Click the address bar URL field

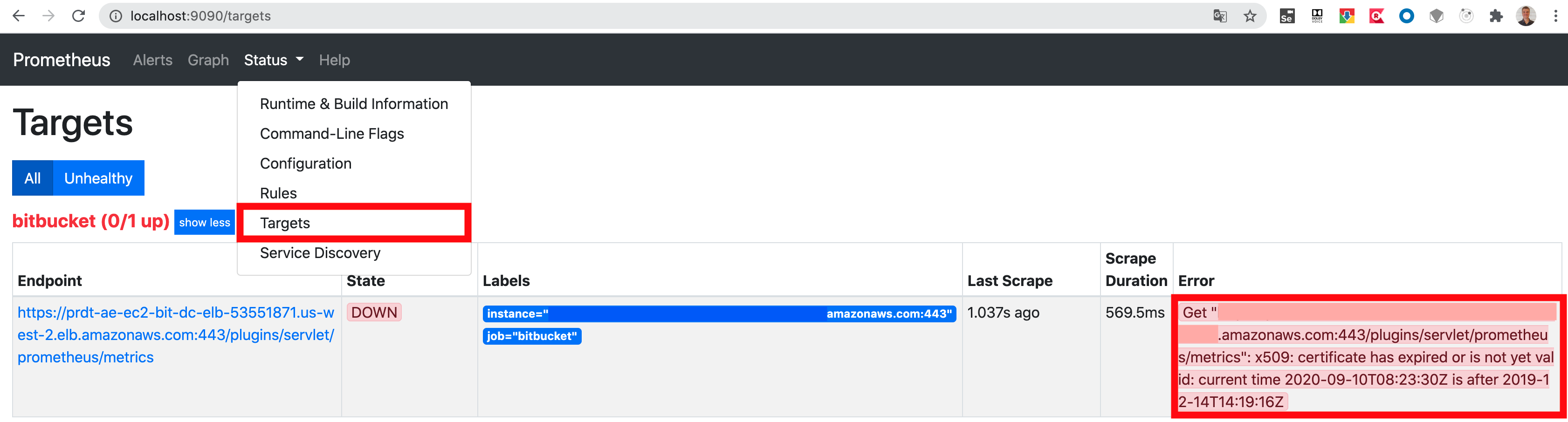point(657,16)
